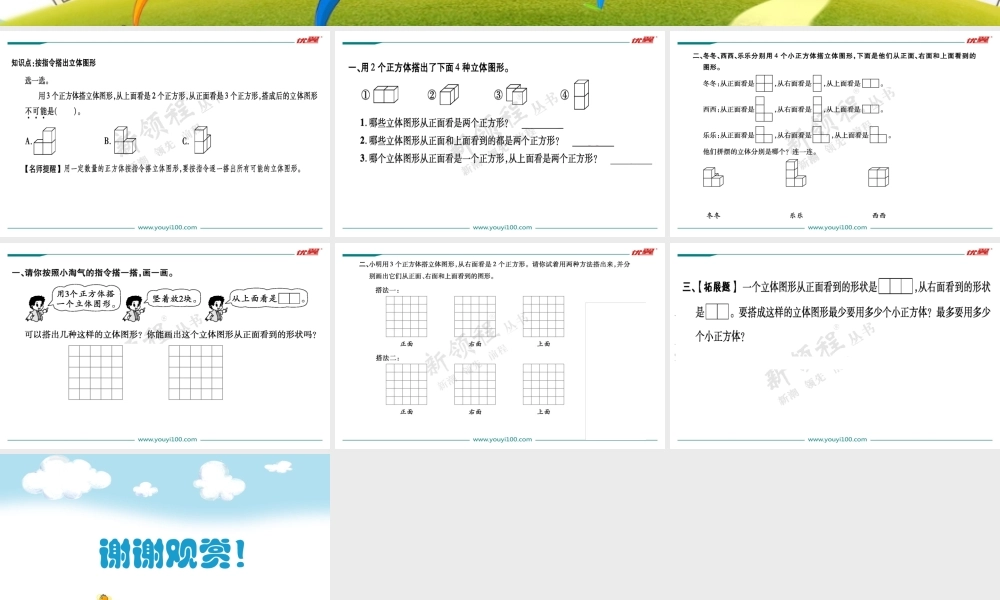Select cube figure option B

tap(124, 139)
